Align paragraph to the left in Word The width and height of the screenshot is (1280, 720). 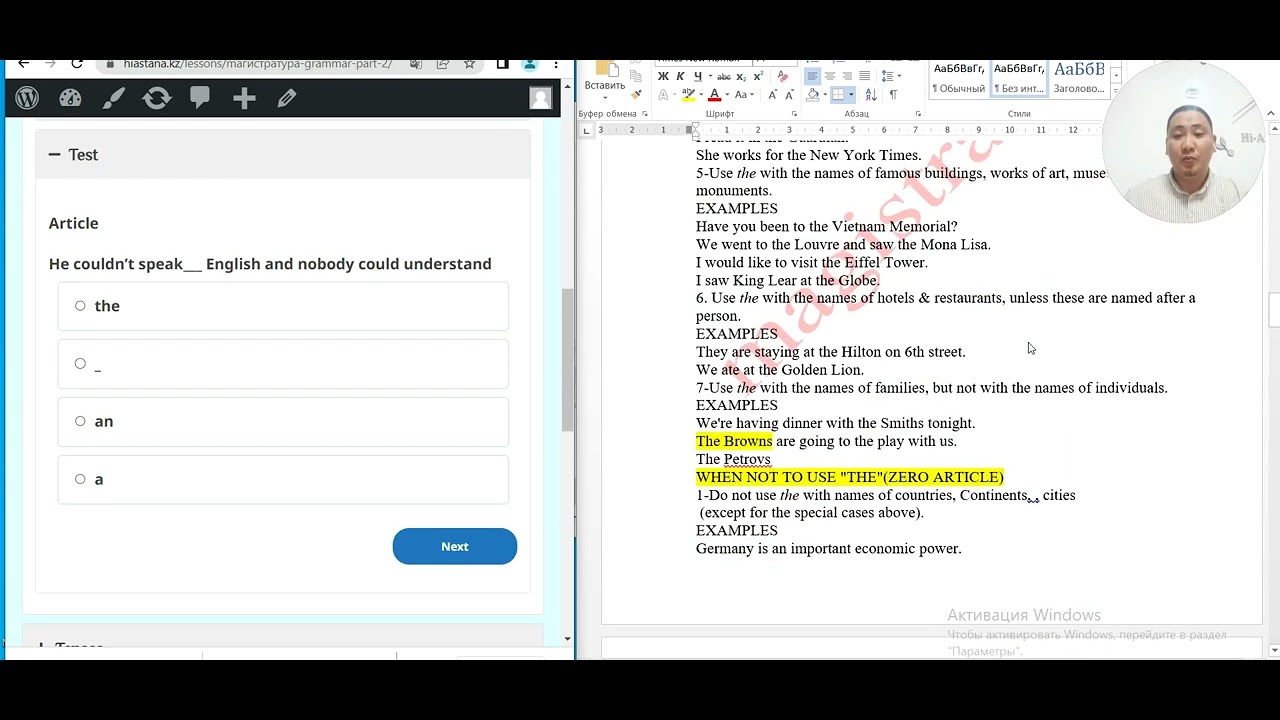pyautogui.click(x=812, y=76)
